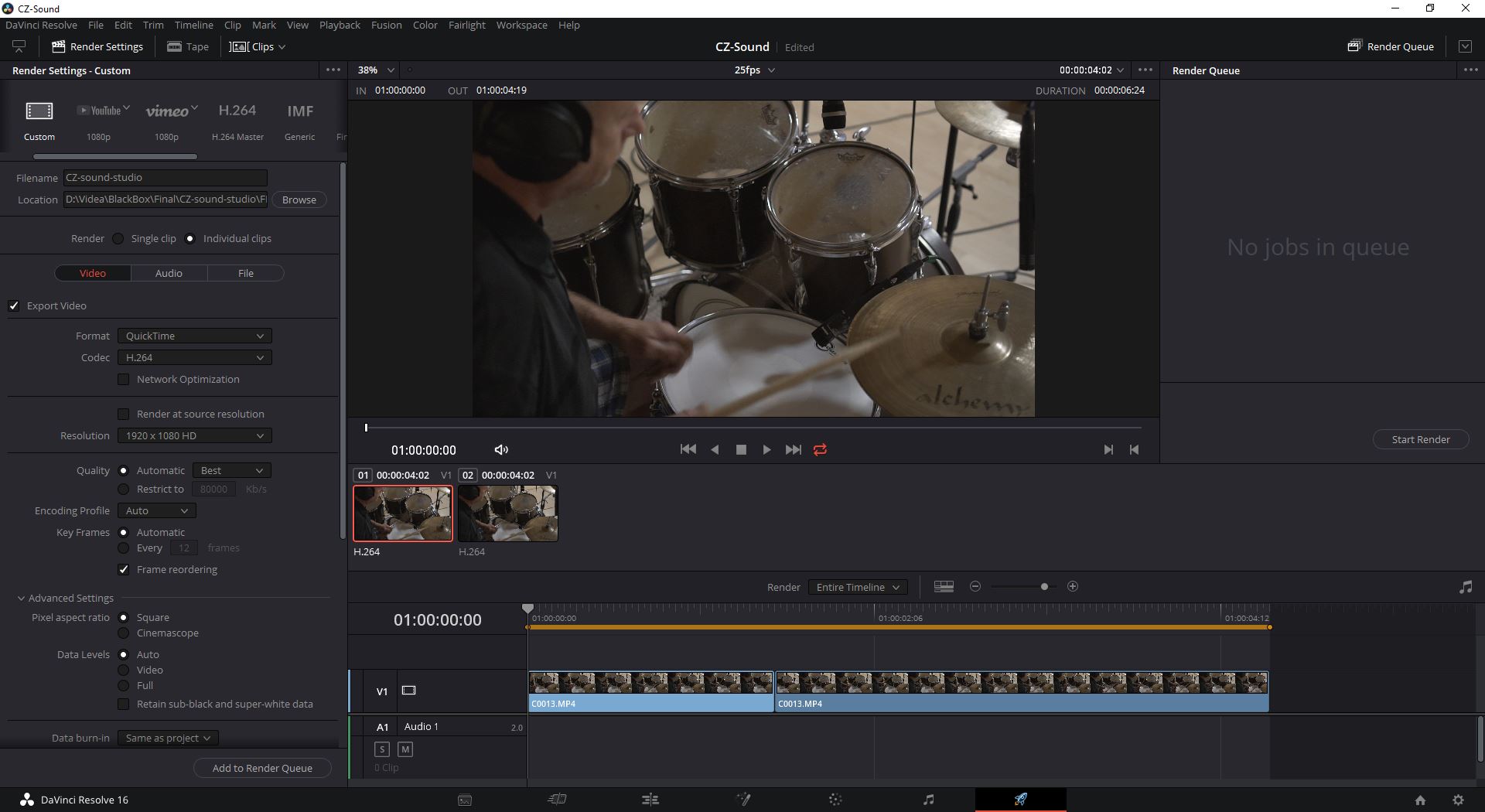
Task: Open Render Queue panel options dots
Action: click(1470, 70)
